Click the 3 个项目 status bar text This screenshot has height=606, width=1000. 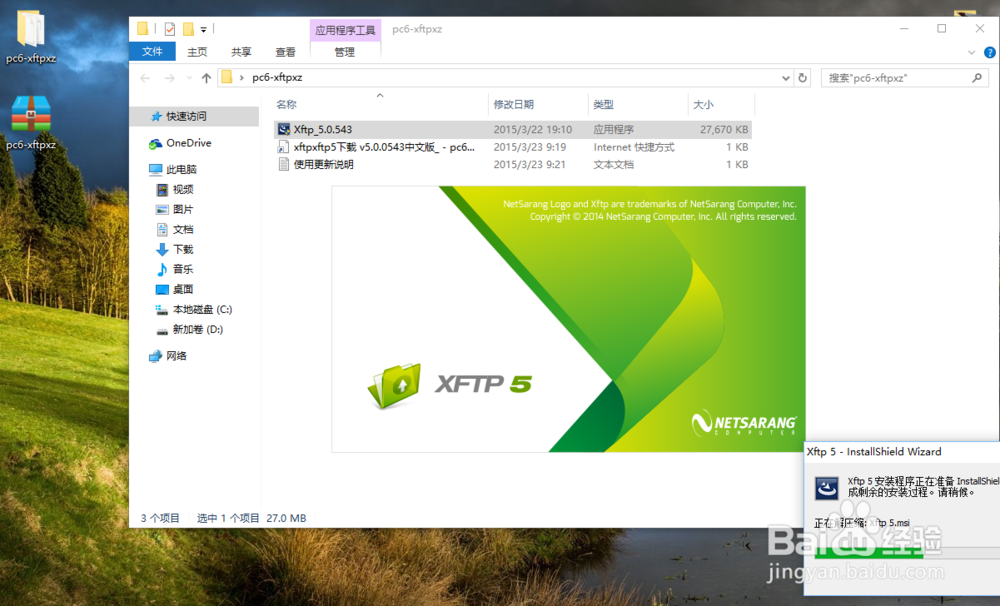point(160,518)
